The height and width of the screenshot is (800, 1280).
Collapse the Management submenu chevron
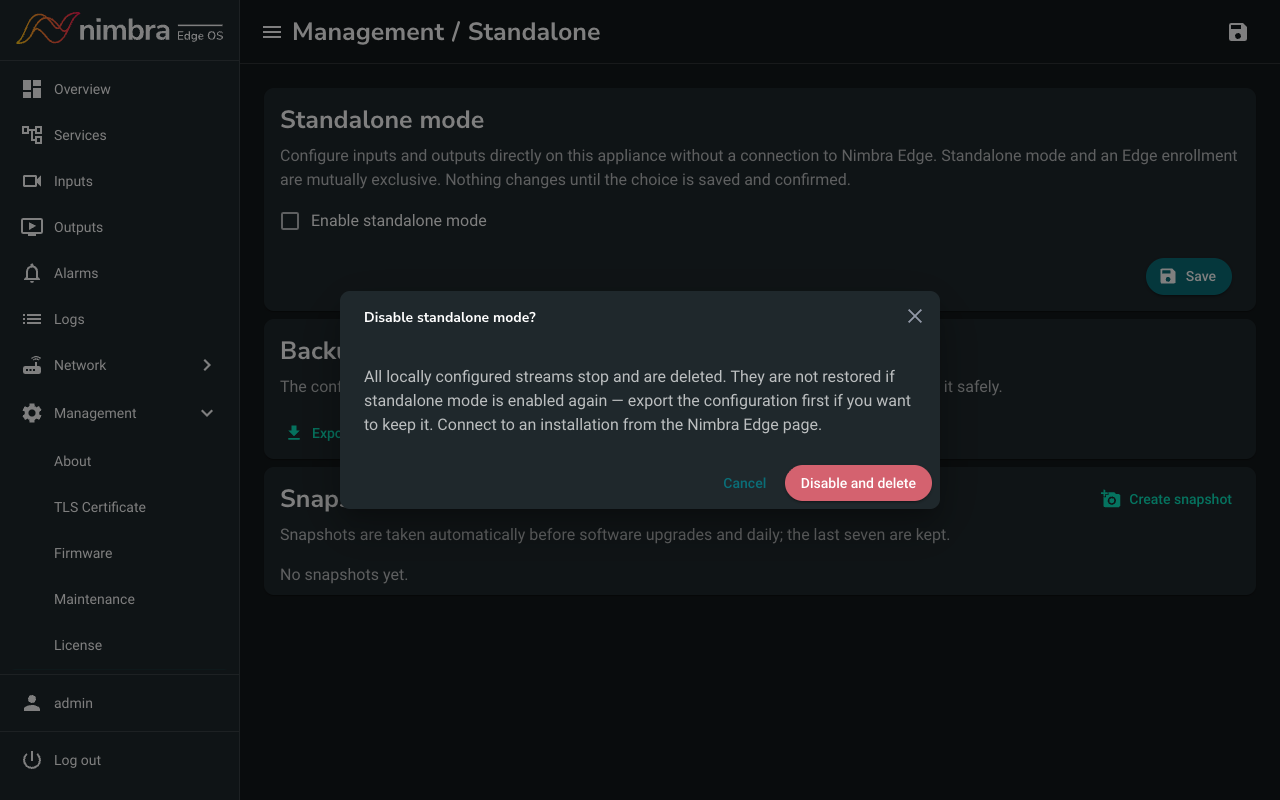click(207, 413)
